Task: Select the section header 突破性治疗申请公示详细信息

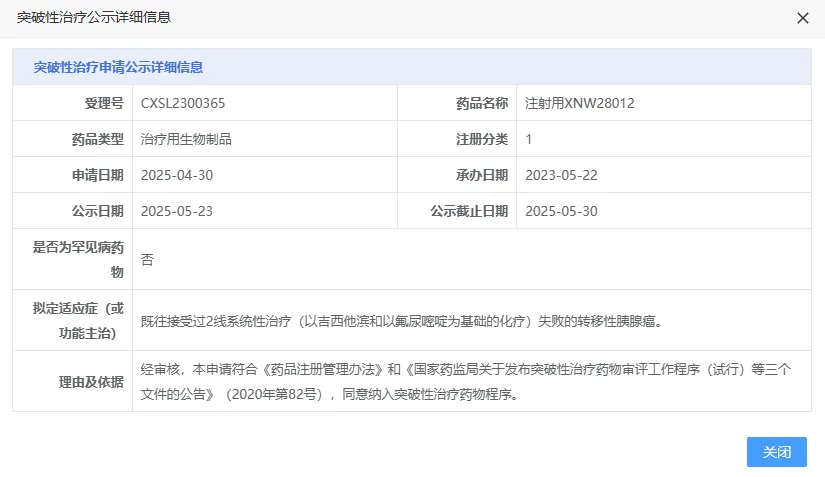Action: (118, 67)
